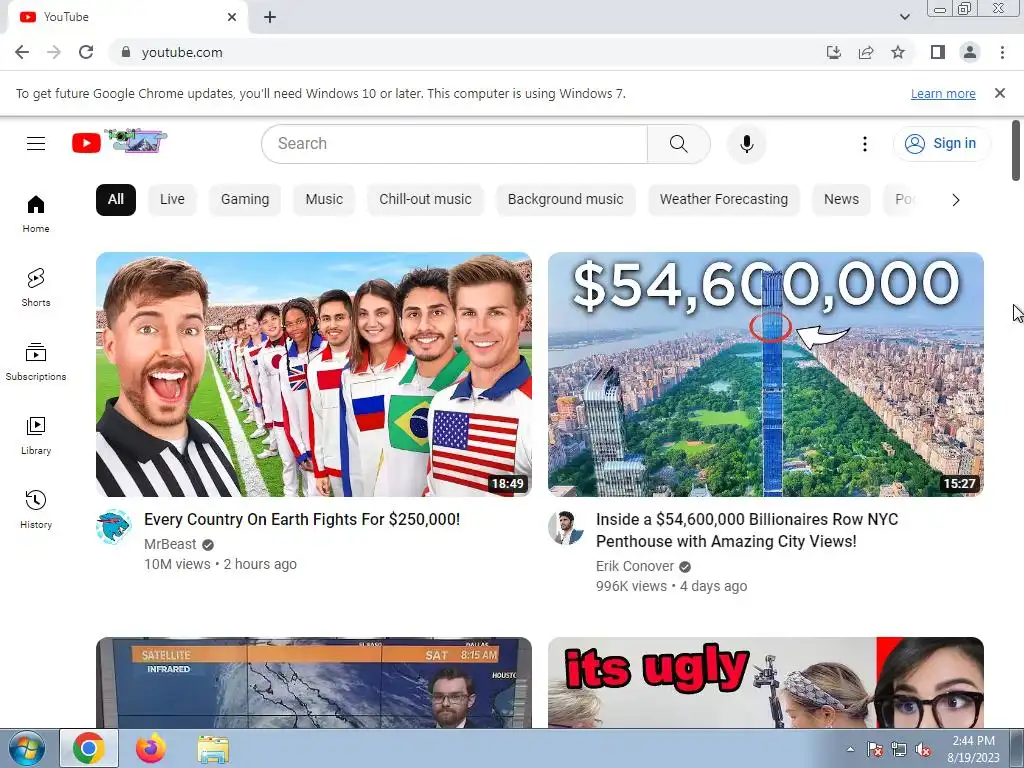The image size is (1024, 768).
Task: Select the Weather Forecasting chip
Action: [724, 200]
